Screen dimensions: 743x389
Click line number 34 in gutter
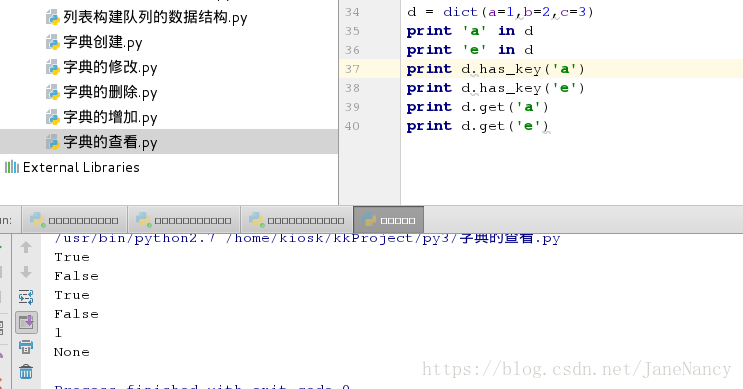pos(352,12)
